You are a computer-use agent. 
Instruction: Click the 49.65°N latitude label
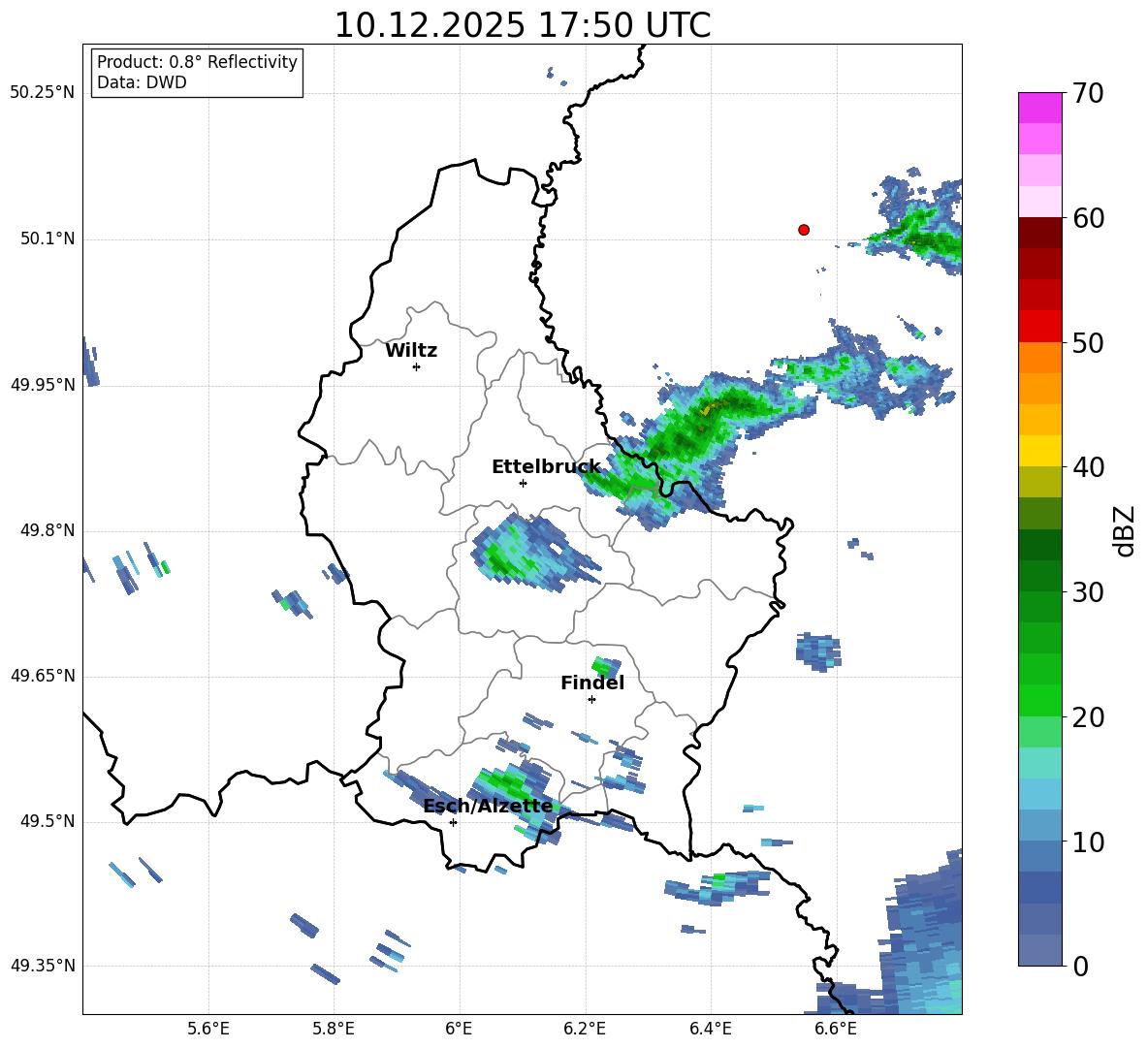pyautogui.click(x=43, y=676)
